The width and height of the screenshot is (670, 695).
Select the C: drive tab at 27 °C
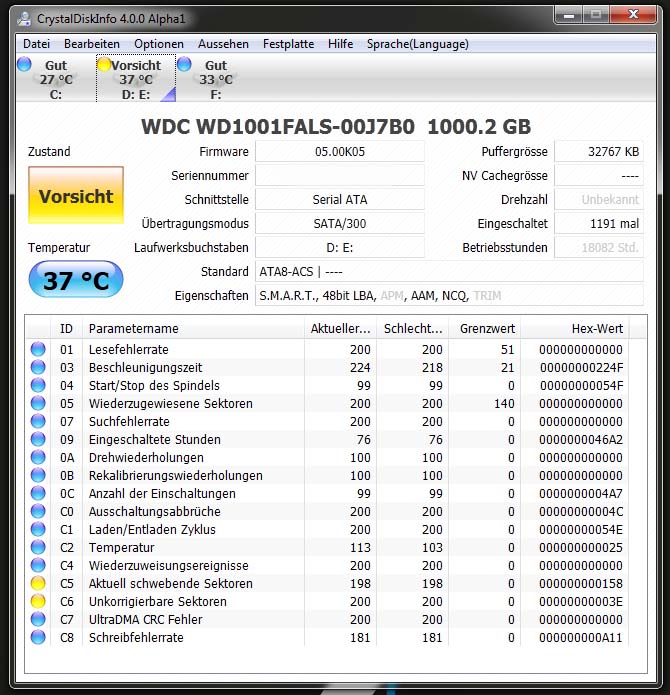point(56,79)
